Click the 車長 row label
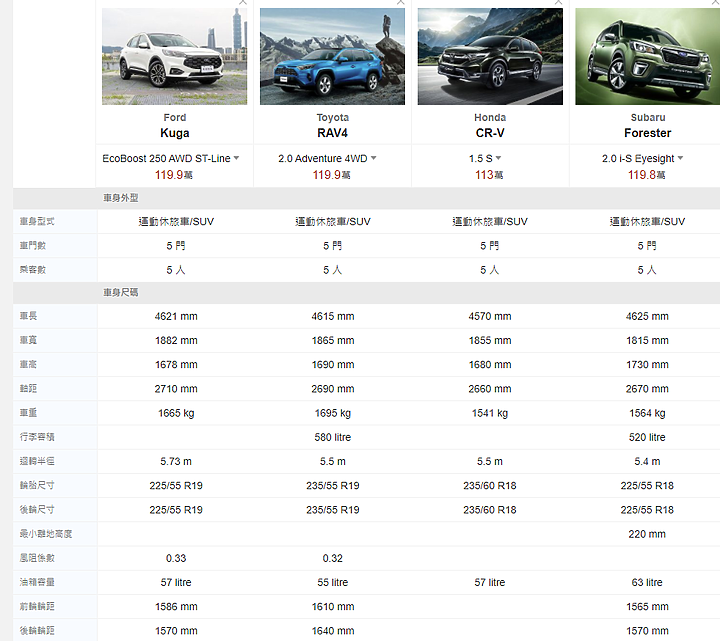This screenshot has width=720, height=641. pos(28,316)
